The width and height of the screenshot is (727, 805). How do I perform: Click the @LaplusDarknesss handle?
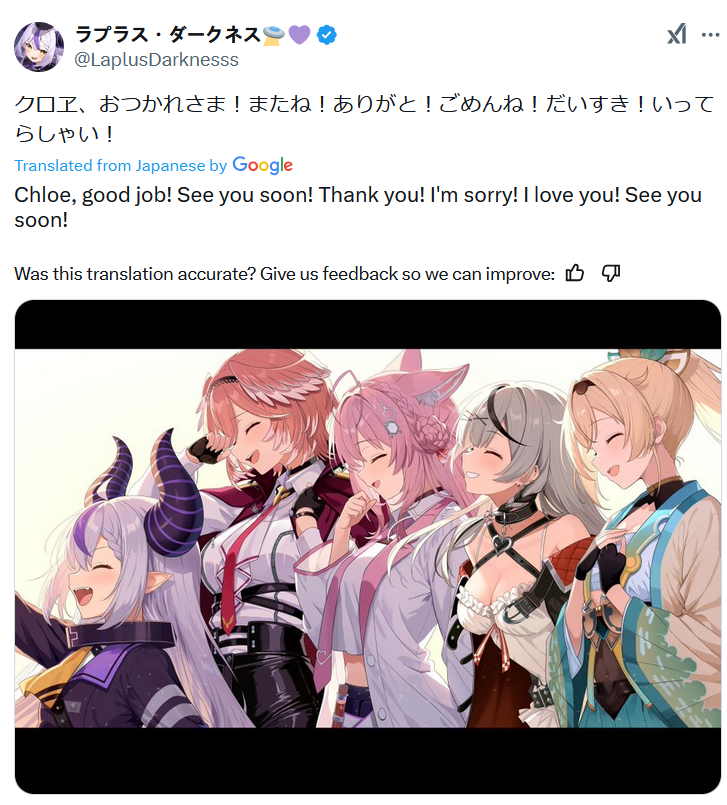(157, 60)
